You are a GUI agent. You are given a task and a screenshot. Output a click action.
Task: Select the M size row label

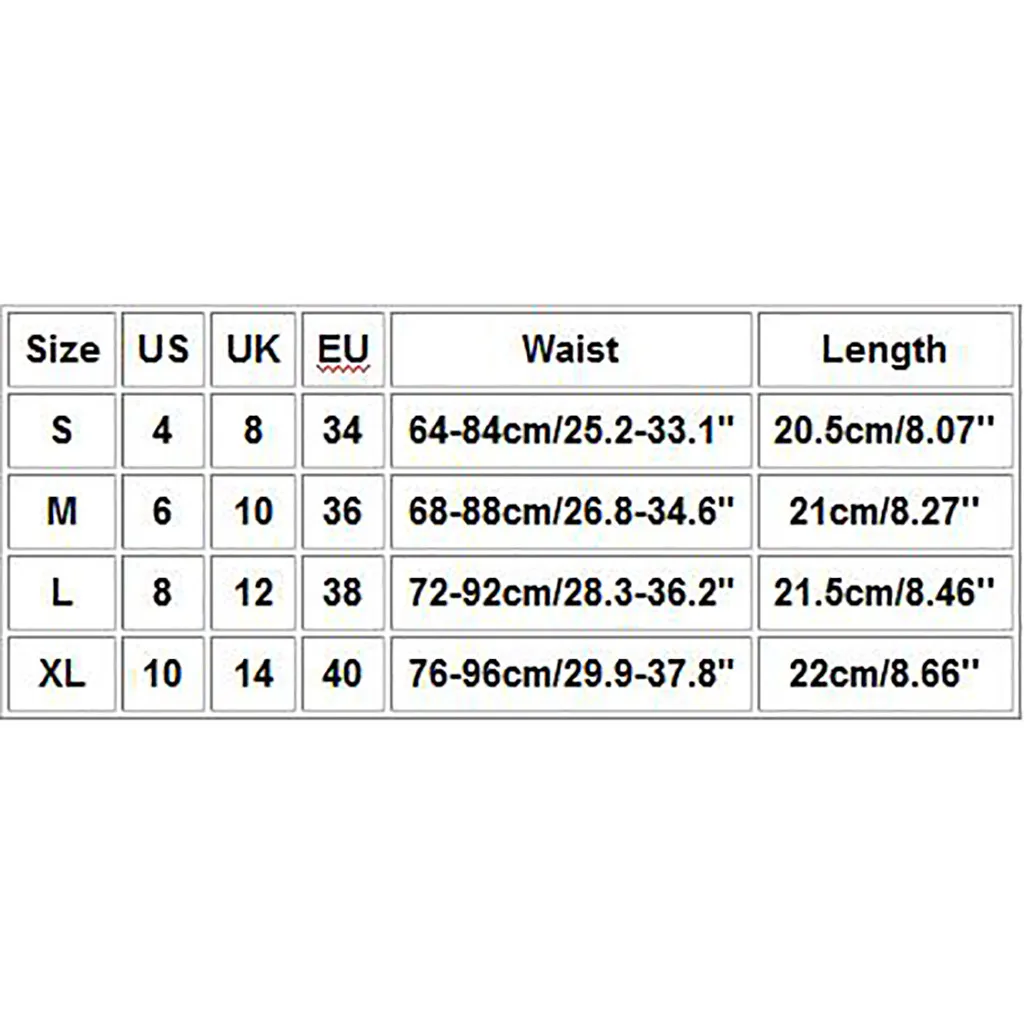pyautogui.click(x=63, y=512)
